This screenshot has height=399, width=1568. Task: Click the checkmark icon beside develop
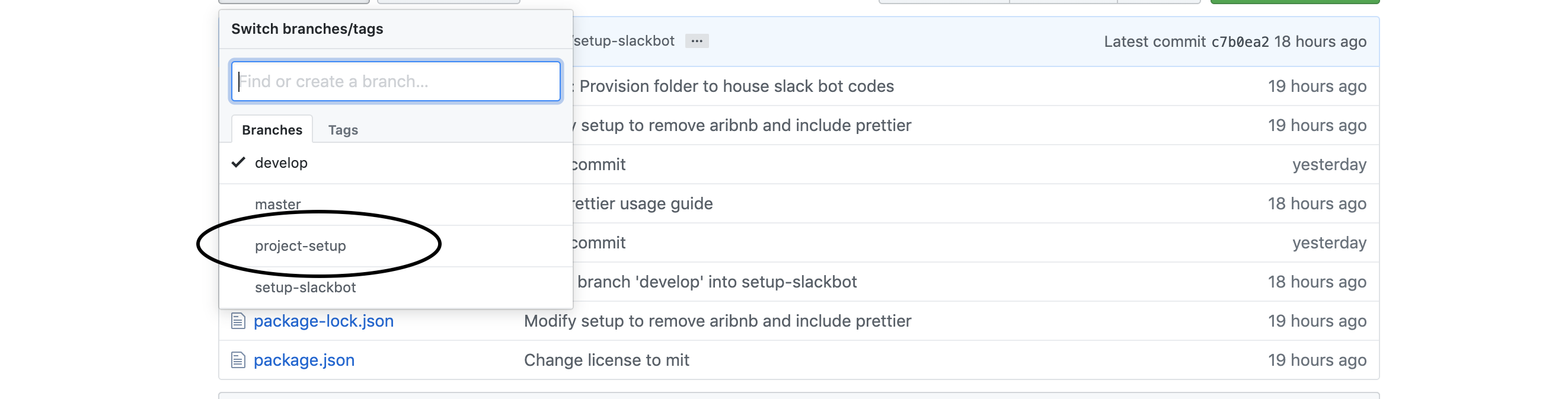[x=238, y=162]
